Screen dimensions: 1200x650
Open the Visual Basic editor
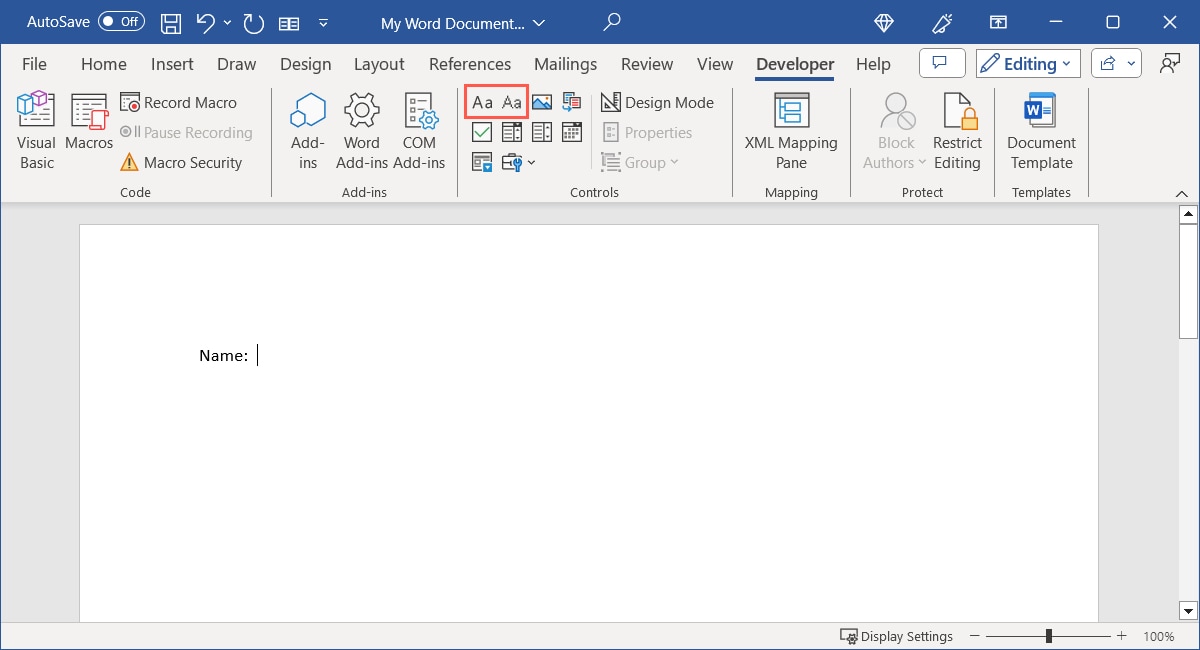[35, 128]
